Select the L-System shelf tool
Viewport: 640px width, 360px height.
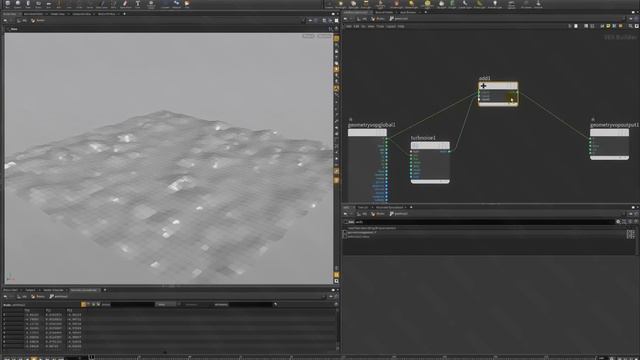click(x=165, y=4)
